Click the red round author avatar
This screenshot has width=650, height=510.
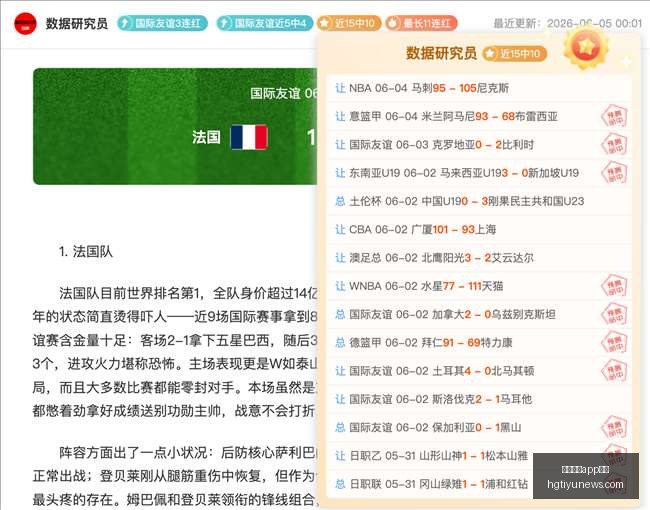[x=25, y=24]
